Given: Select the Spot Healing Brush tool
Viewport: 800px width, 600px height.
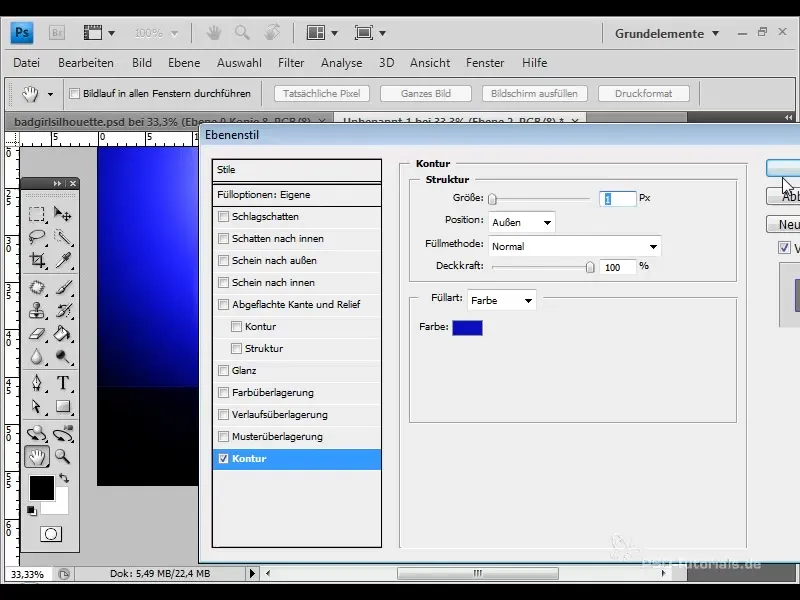Looking at the screenshot, I should tap(37, 287).
